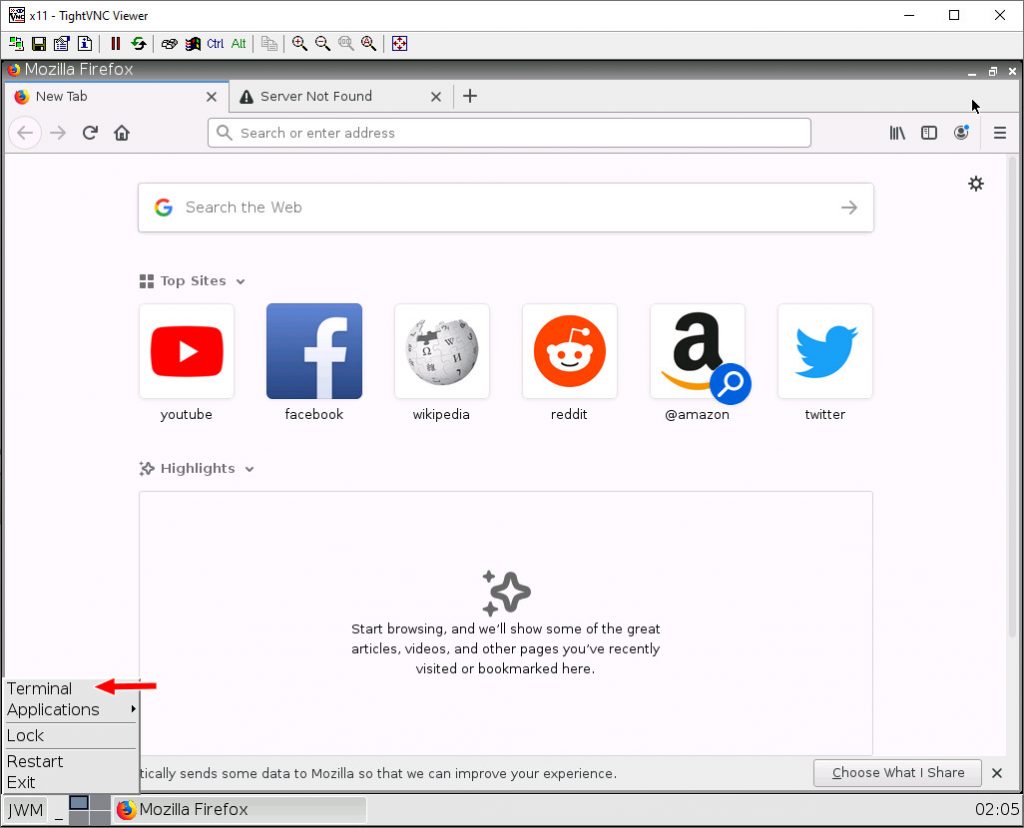Click the Choose What I Share button
The width and height of the screenshot is (1024, 828).
point(896,772)
